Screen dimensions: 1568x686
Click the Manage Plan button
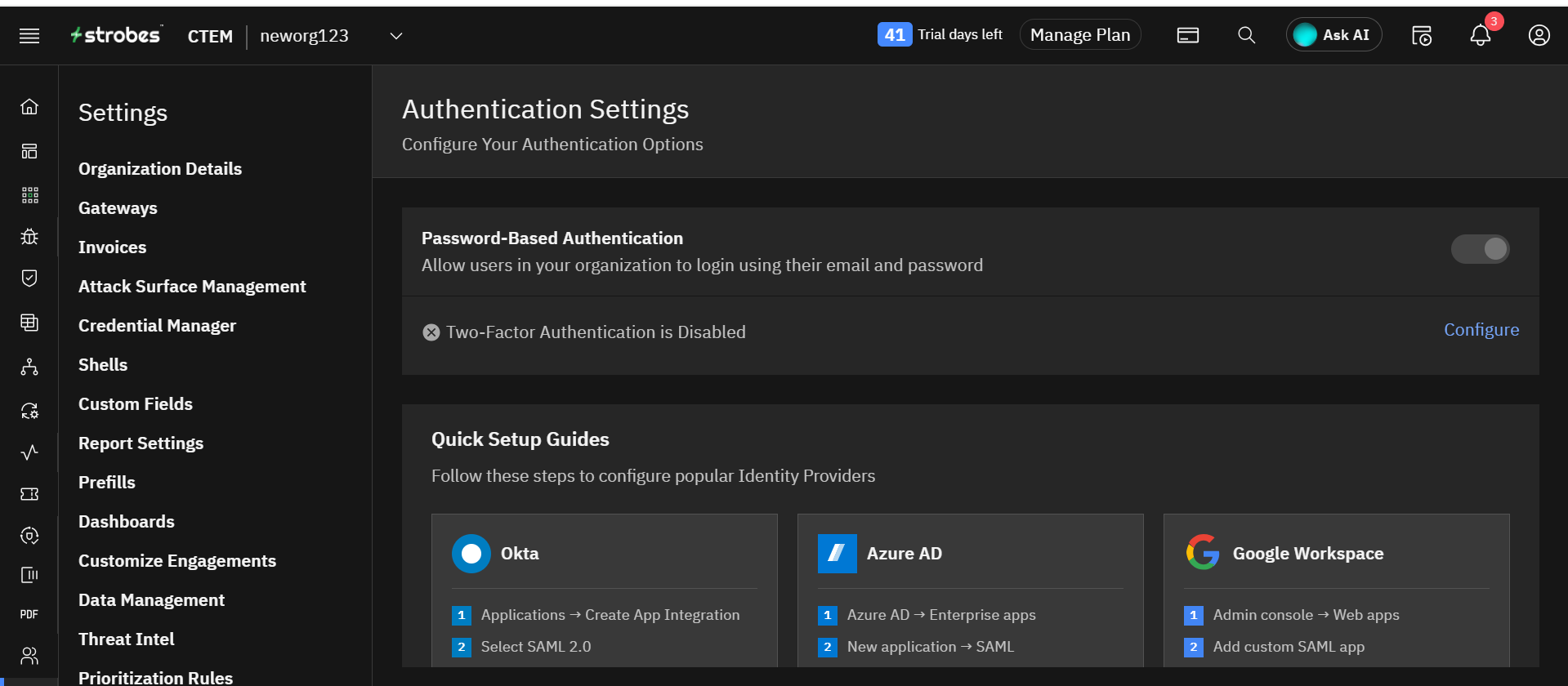(x=1079, y=35)
